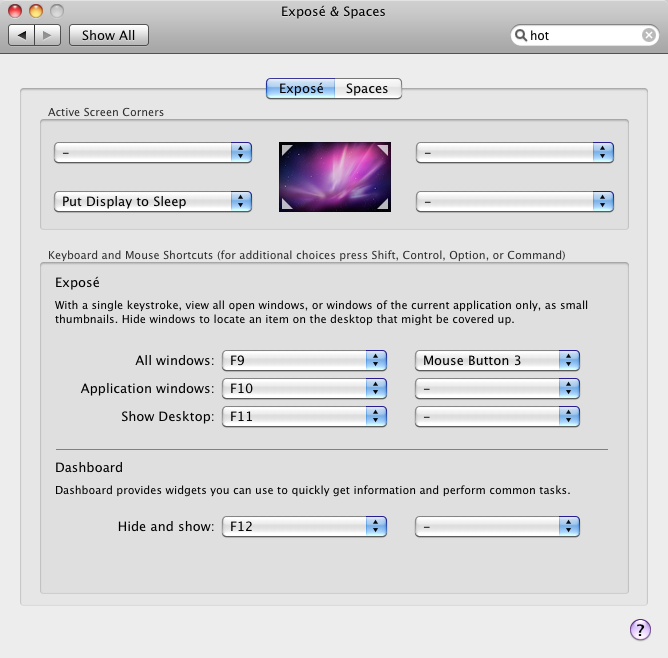Minimize the window with the yellow button

36,11
